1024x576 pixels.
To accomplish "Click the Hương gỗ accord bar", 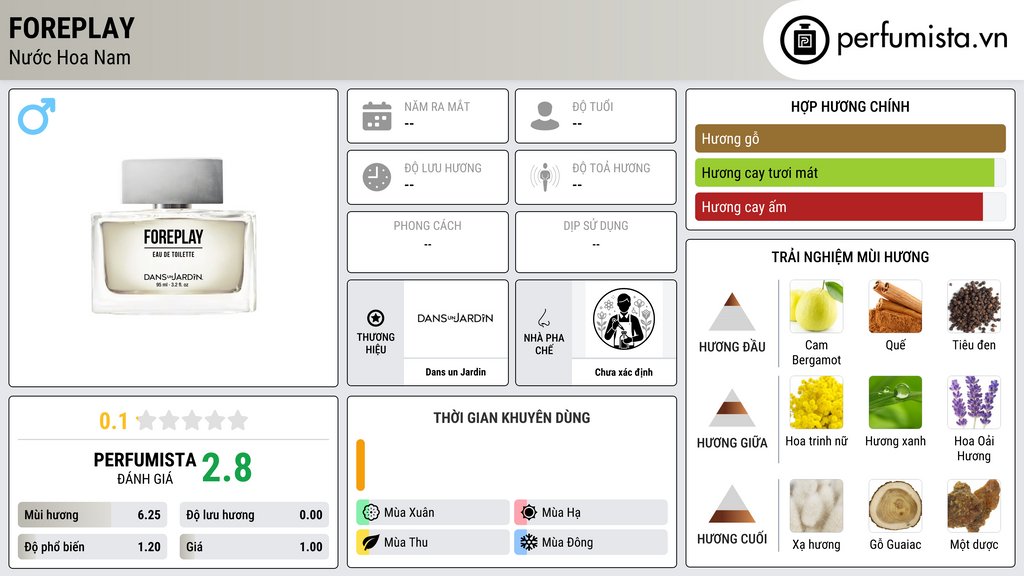I will (850, 138).
